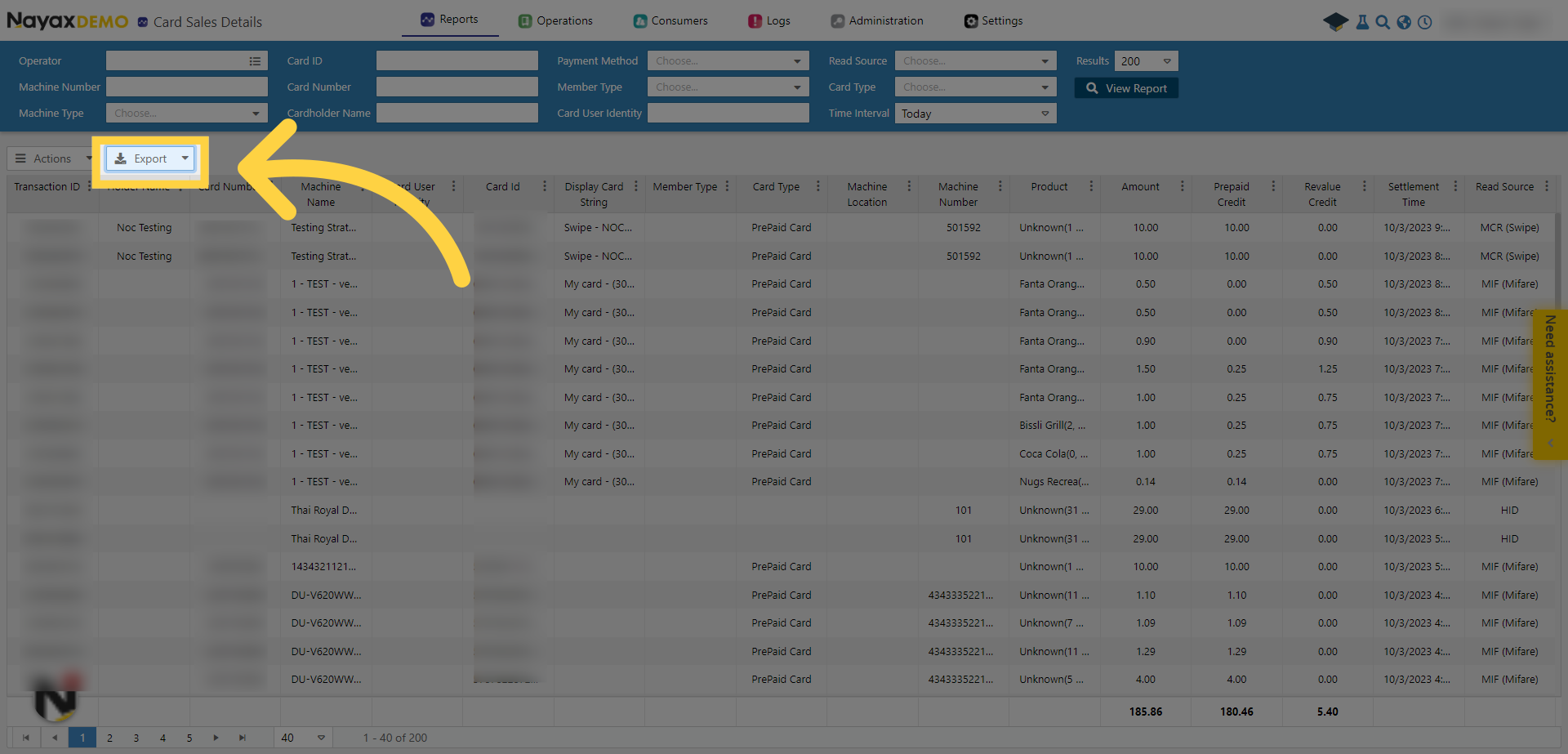The image size is (1568, 754).
Task: Expand the Read Source filter dropdown
Action: tap(975, 61)
